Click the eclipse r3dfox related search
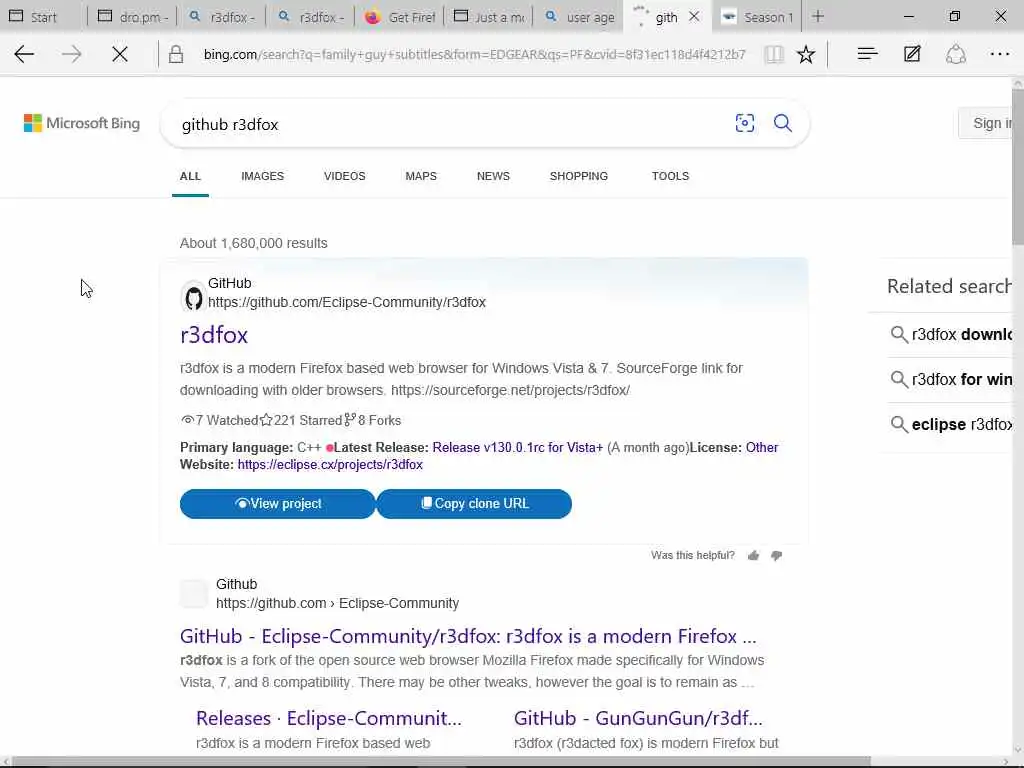The width and height of the screenshot is (1024, 768). [x=952, y=424]
